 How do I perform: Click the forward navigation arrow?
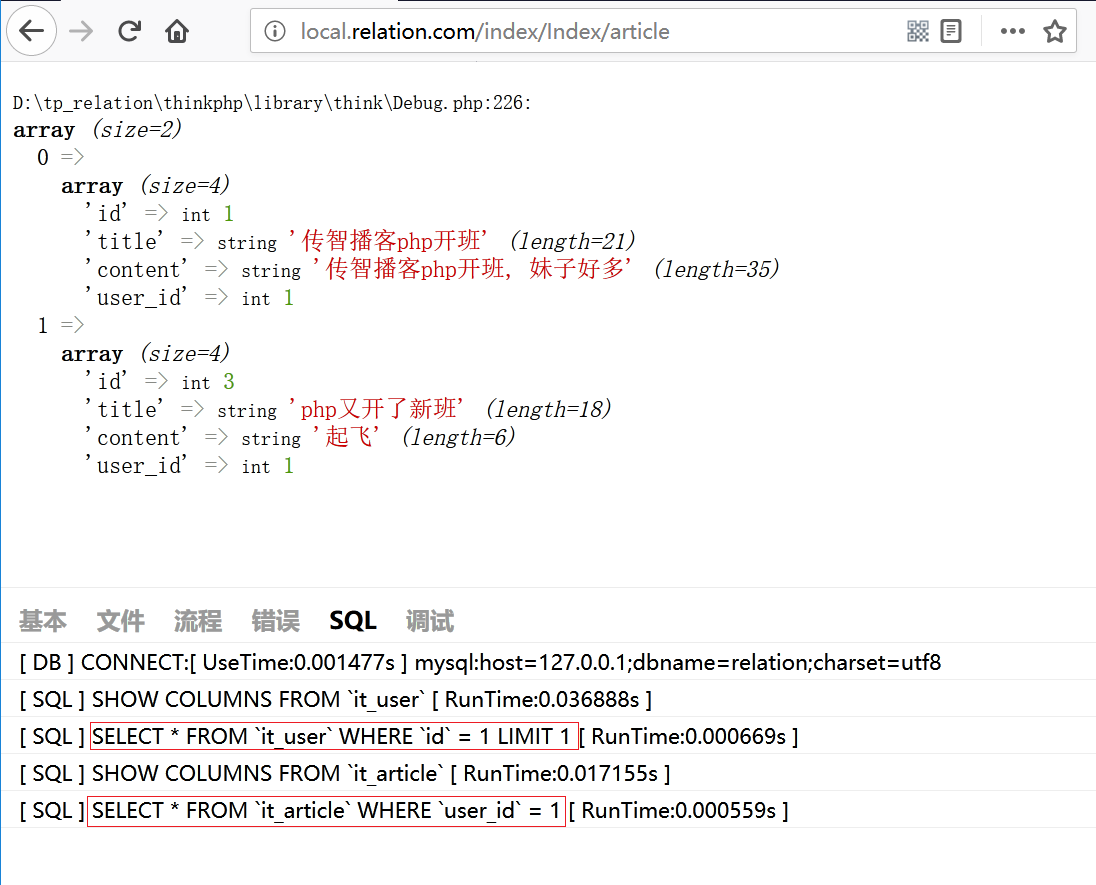81,31
